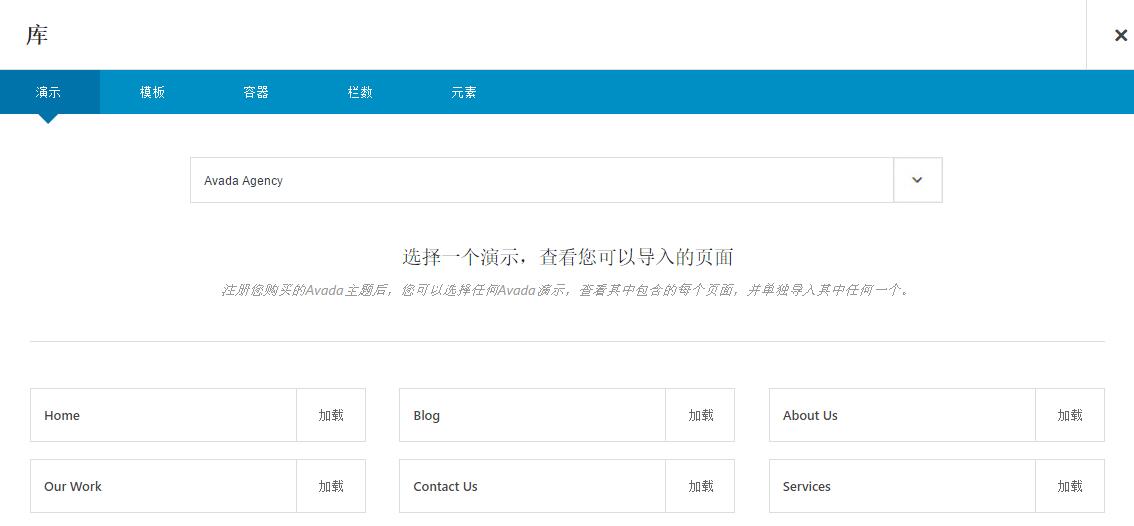Viewport: 1134px width, 526px height.
Task: Click the italic Avada registration note text
Action: [x=565, y=291]
